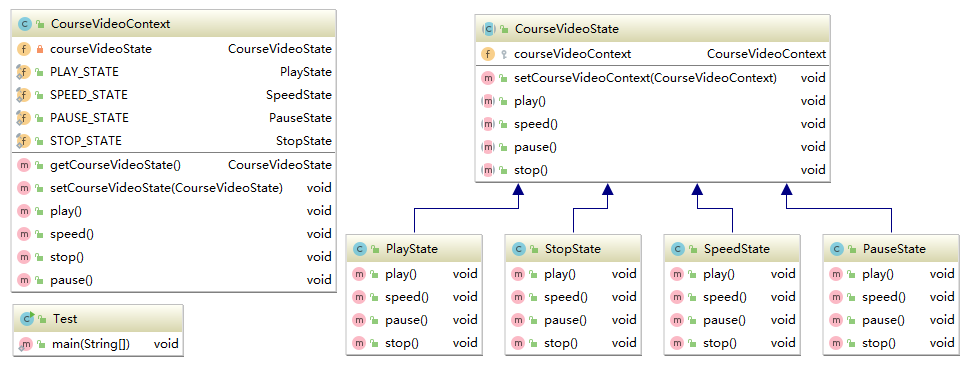972x367 pixels.
Task: Select the PlayState class header
Action: pyautogui.click(x=414, y=249)
